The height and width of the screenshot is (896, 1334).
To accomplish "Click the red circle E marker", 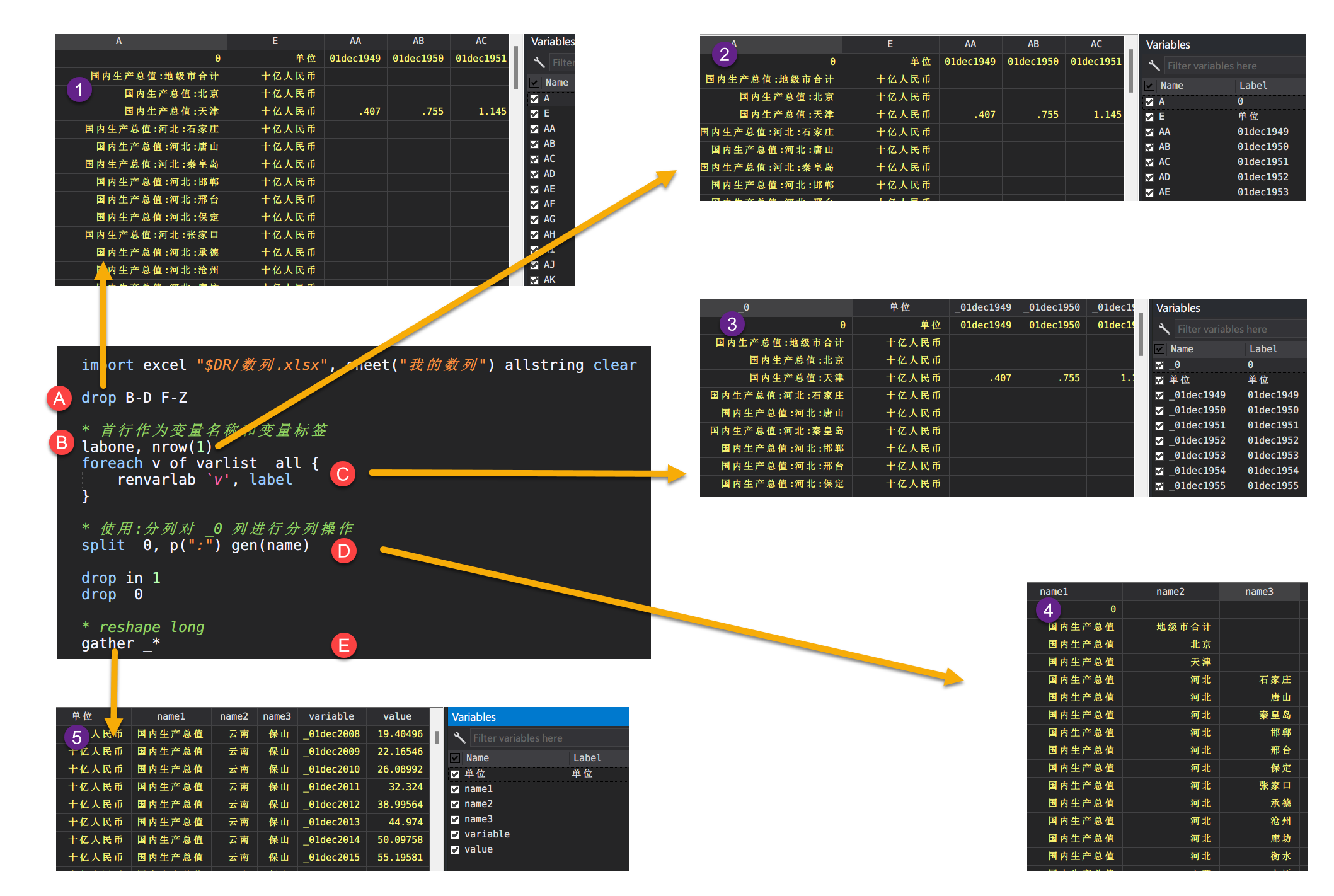I will pos(344,645).
